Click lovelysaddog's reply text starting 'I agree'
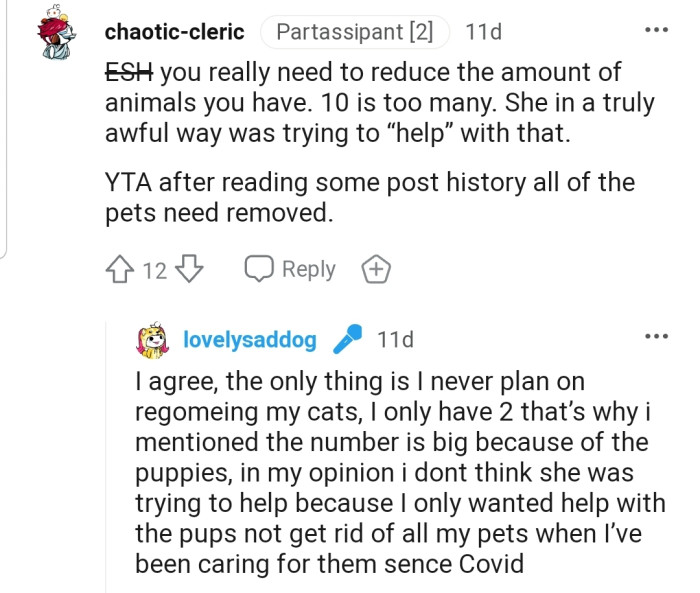 [x=390, y=472]
